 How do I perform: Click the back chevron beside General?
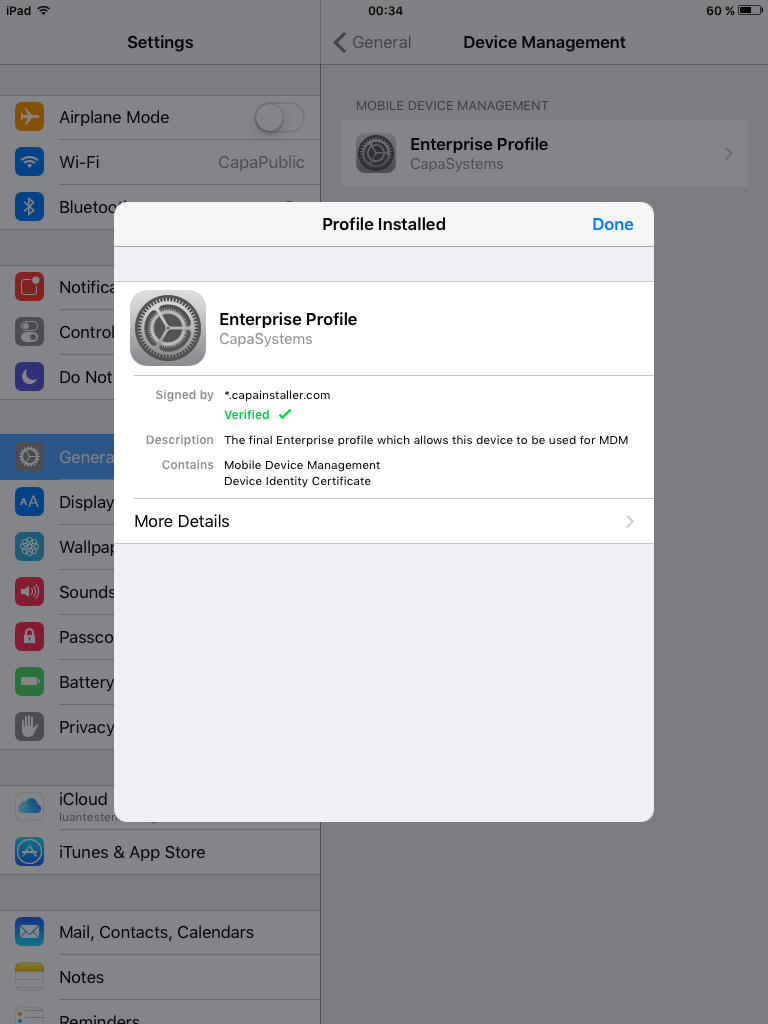[x=340, y=42]
